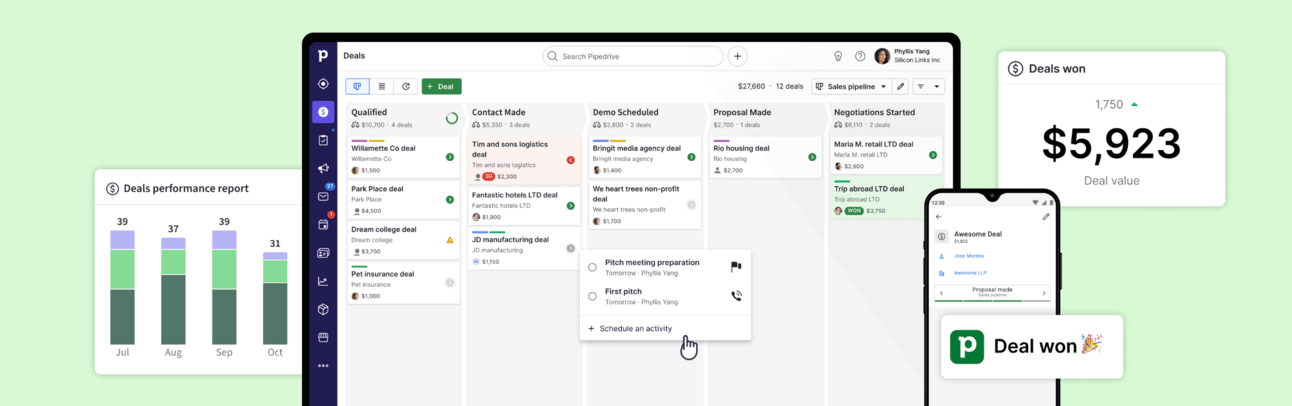Open the help question mark icon
This screenshot has width=1292, height=406.
[860, 56]
